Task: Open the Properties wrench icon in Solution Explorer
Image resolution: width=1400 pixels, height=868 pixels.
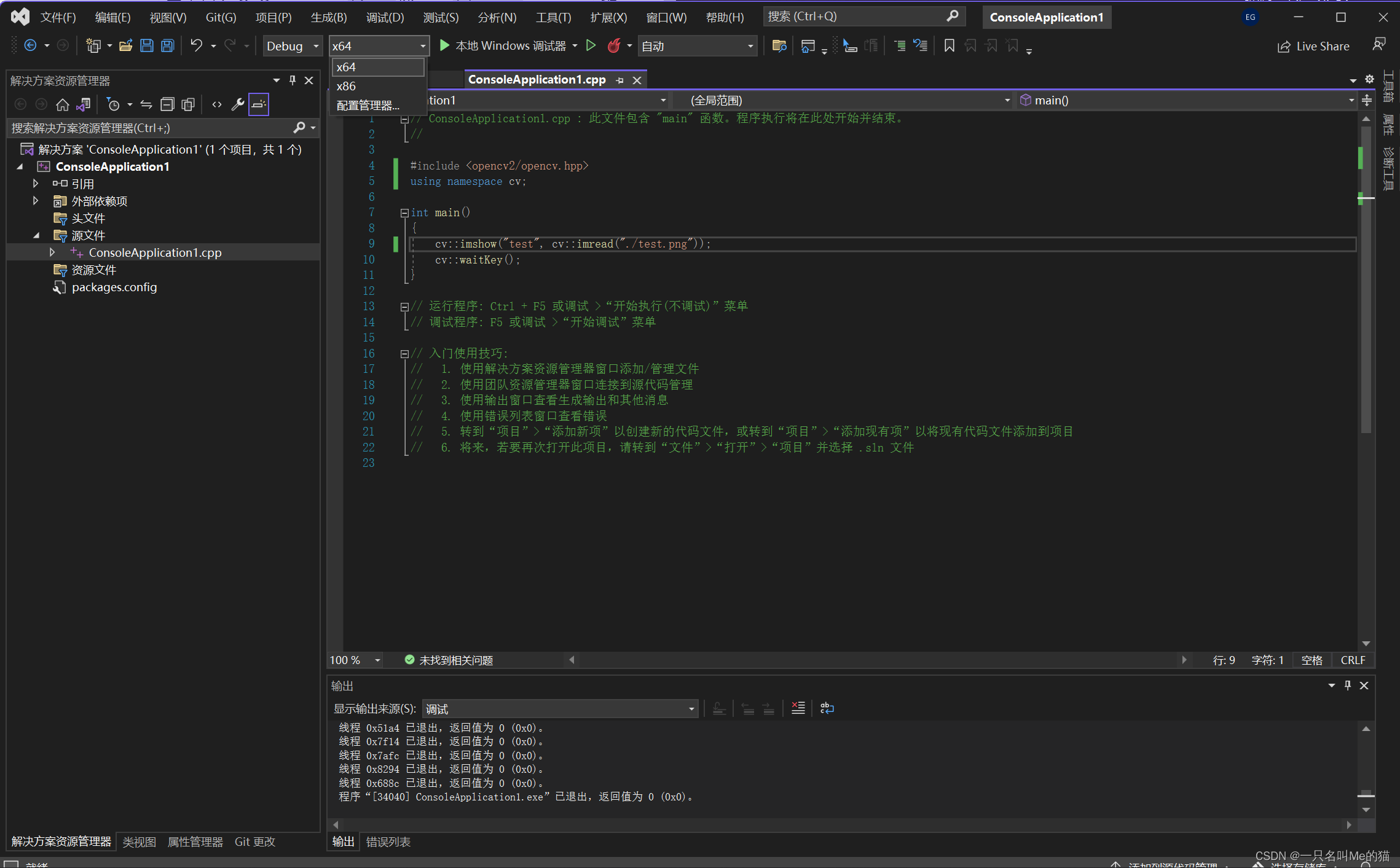Action: click(x=238, y=104)
